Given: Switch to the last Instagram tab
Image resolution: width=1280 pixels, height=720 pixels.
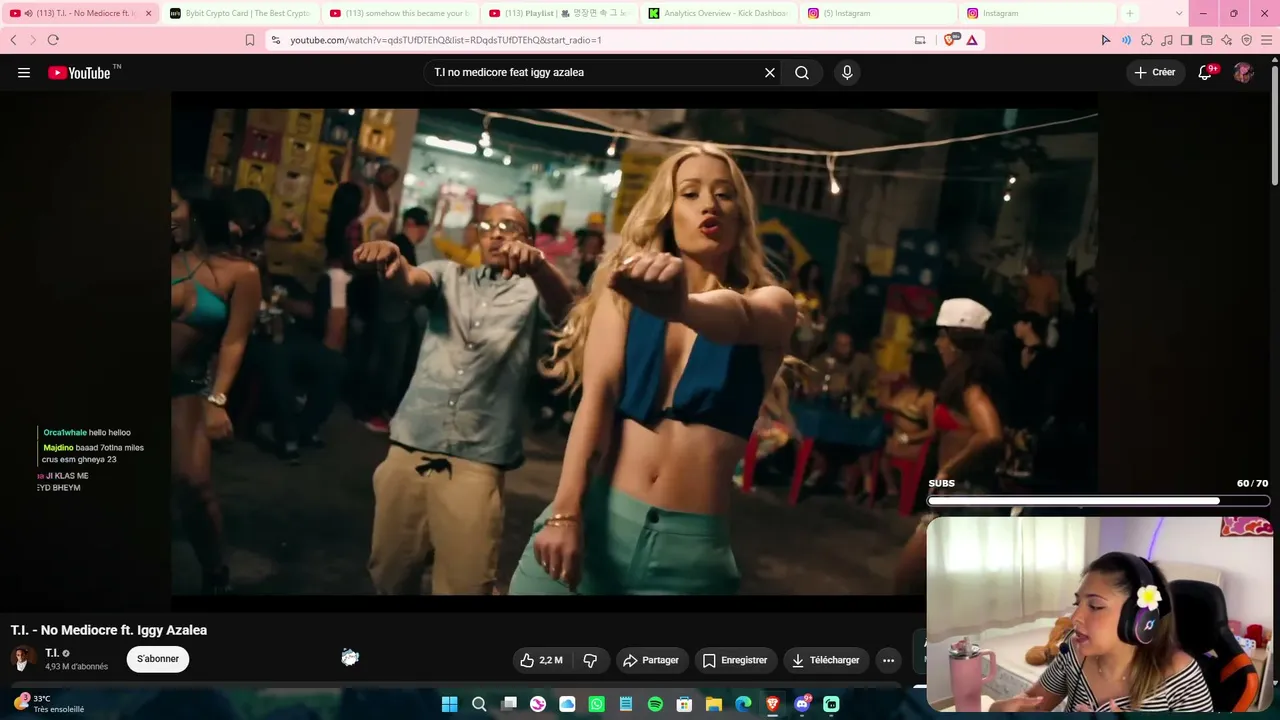Looking at the screenshot, I should 1037,13.
